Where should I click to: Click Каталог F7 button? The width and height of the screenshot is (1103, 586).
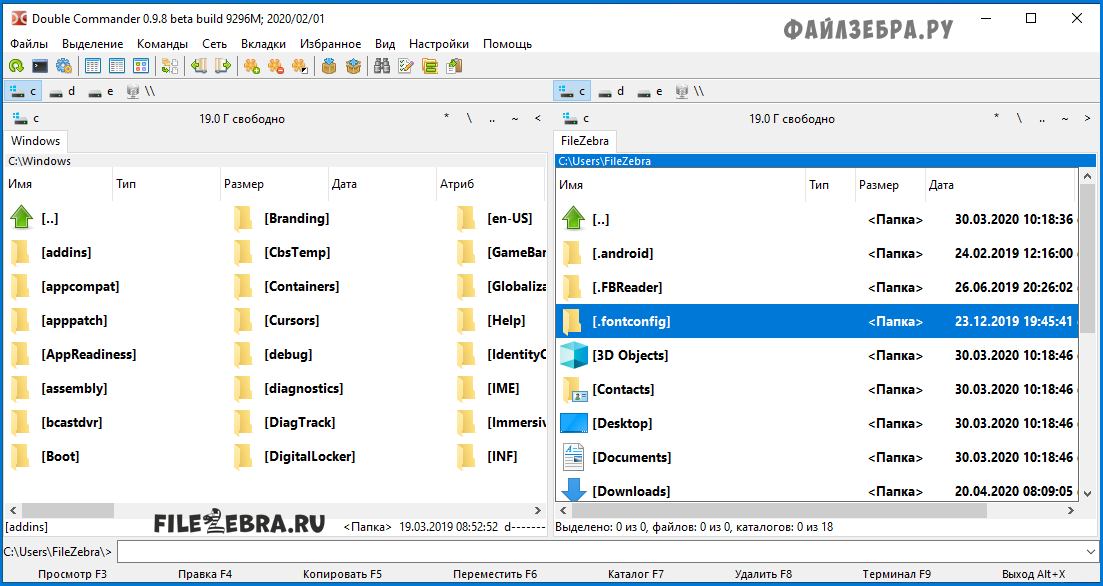(636, 574)
